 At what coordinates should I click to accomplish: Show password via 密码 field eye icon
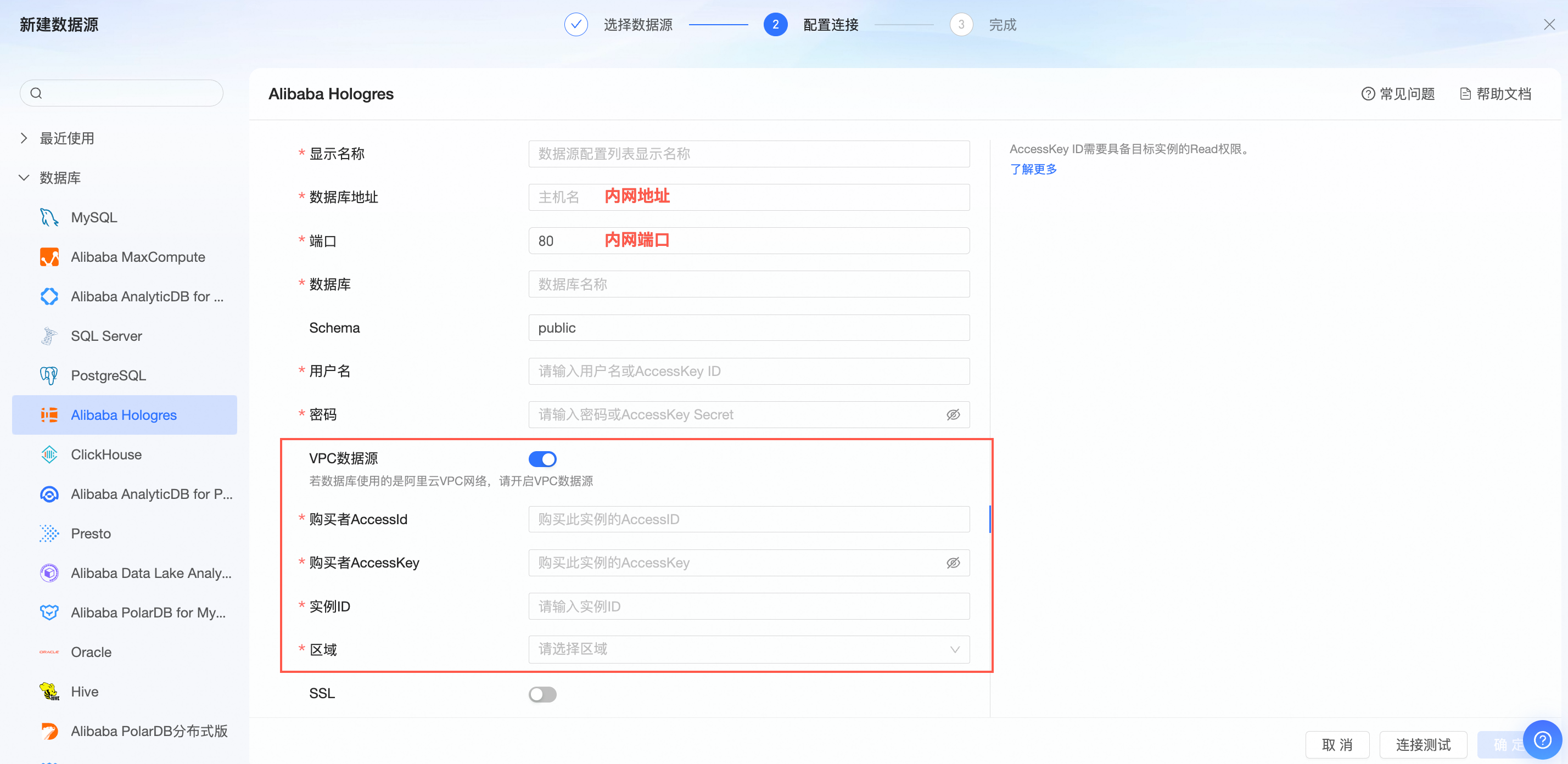953,415
